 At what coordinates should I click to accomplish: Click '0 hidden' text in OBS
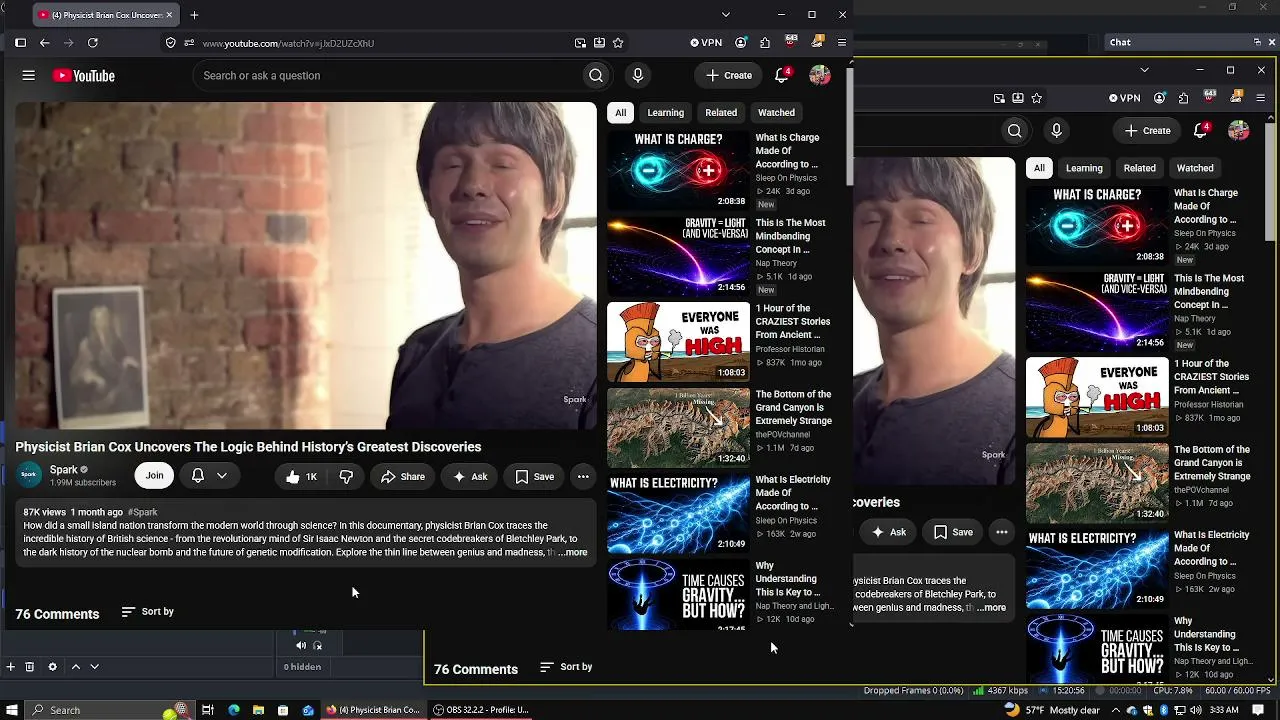302,667
